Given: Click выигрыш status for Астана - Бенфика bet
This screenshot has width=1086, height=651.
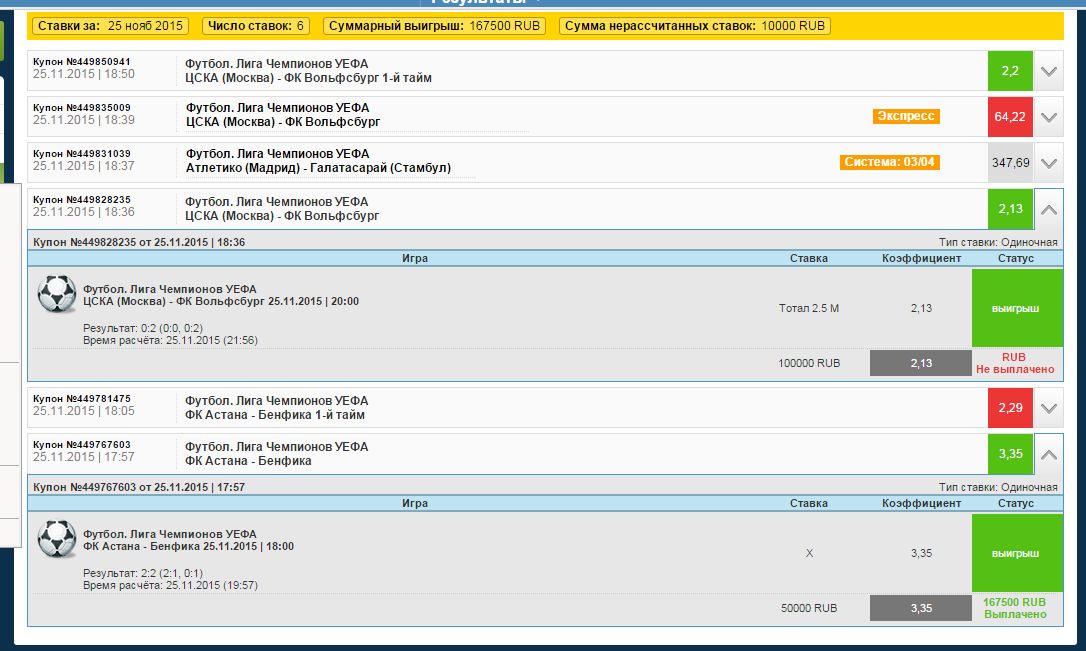Looking at the screenshot, I should (x=1017, y=553).
